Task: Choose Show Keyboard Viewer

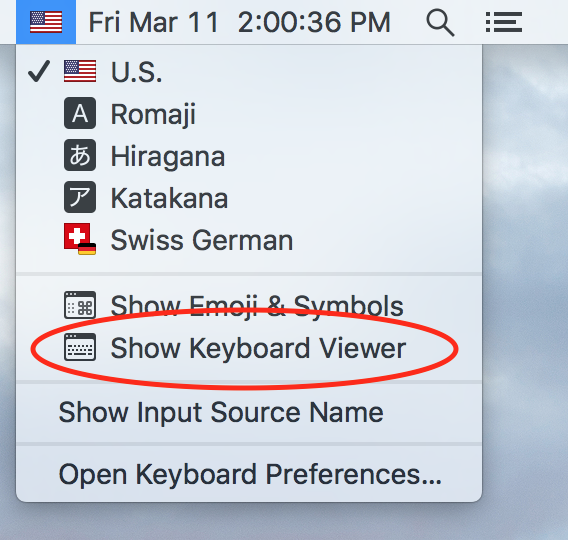Action: pos(249,347)
